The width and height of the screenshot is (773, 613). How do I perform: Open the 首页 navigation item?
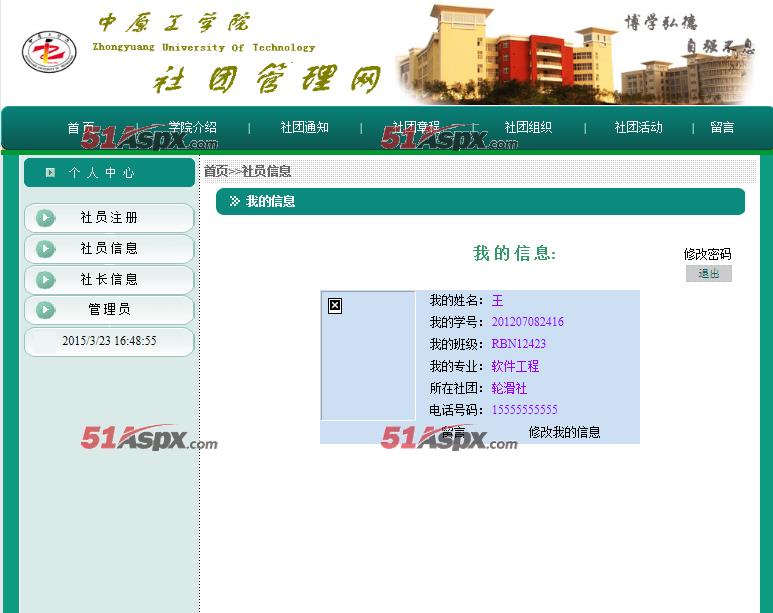tap(81, 128)
